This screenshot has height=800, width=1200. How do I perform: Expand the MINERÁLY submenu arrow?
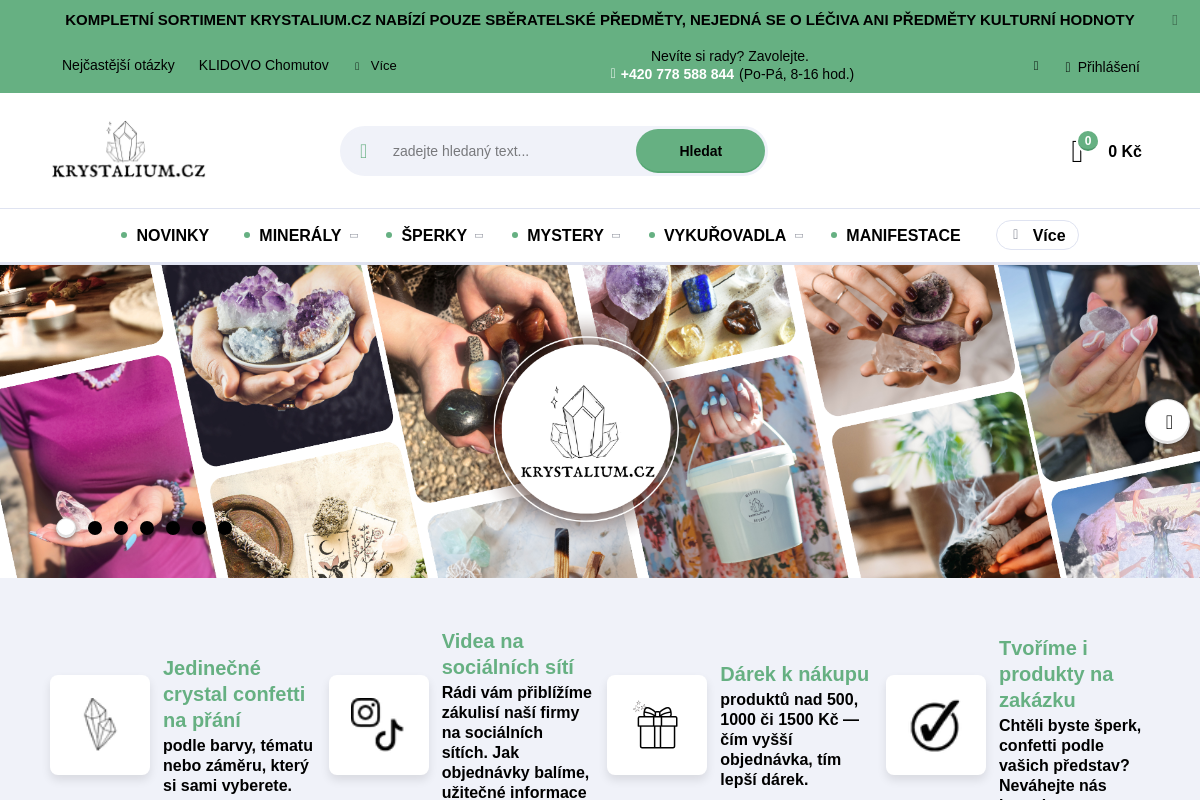coord(354,236)
